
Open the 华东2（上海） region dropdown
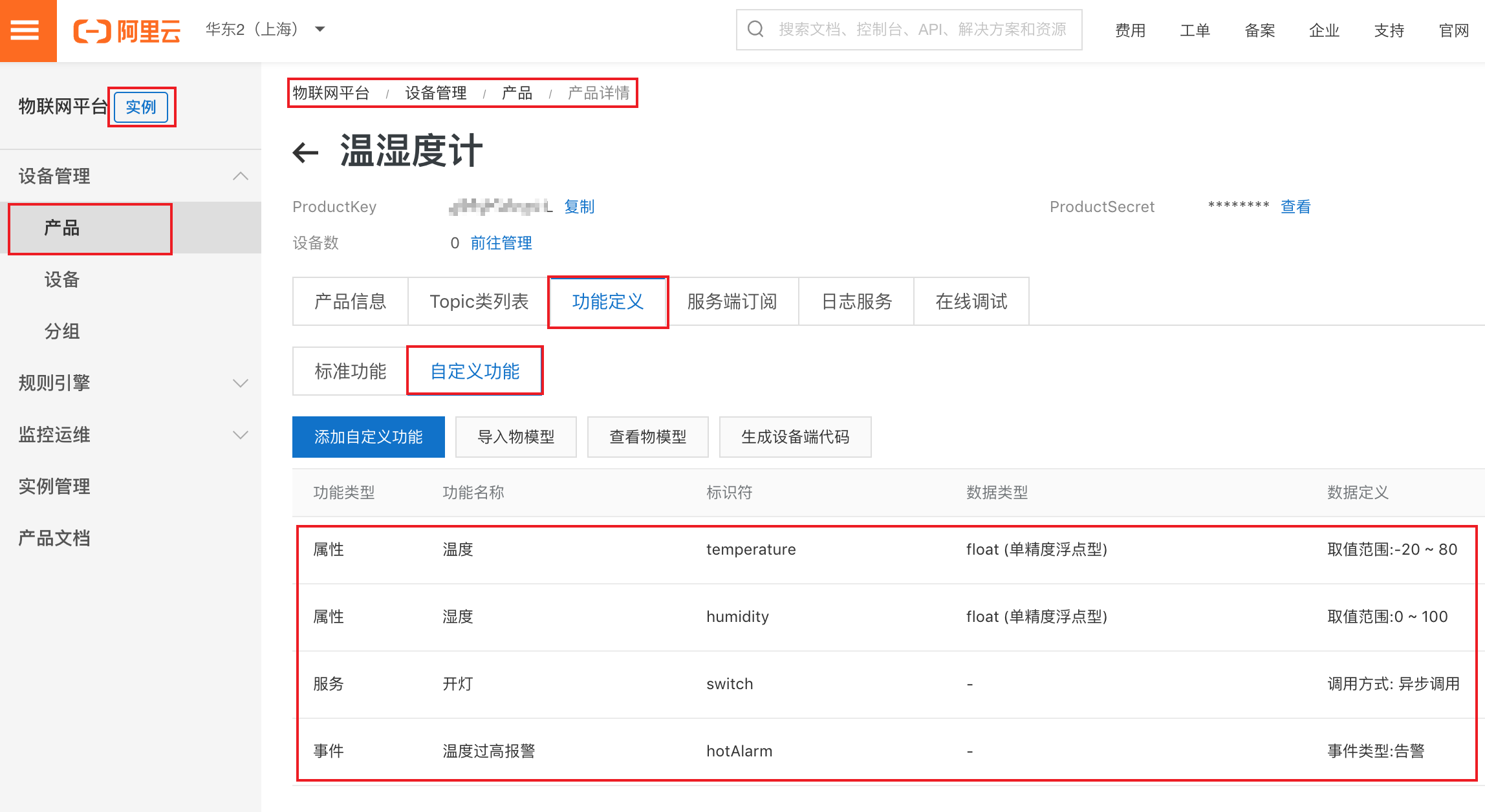tap(265, 30)
